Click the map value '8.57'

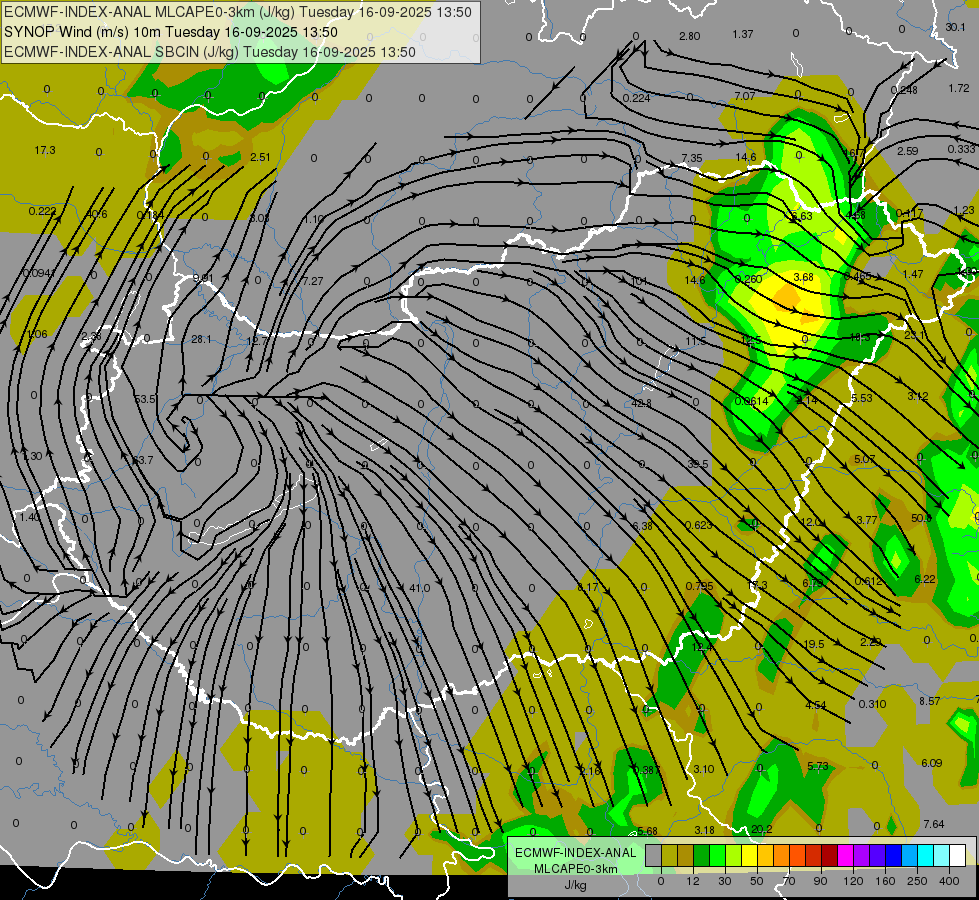coord(930,701)
